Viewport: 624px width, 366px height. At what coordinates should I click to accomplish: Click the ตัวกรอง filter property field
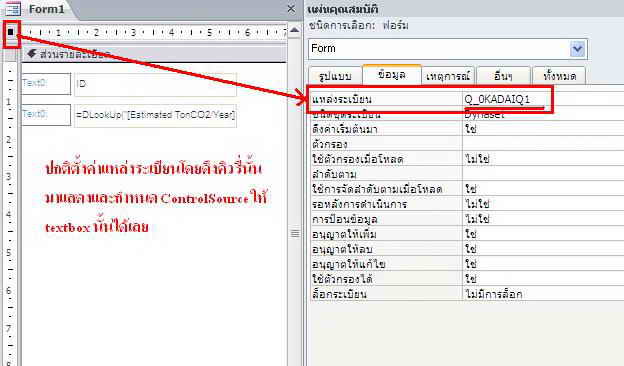coord(543,144)
